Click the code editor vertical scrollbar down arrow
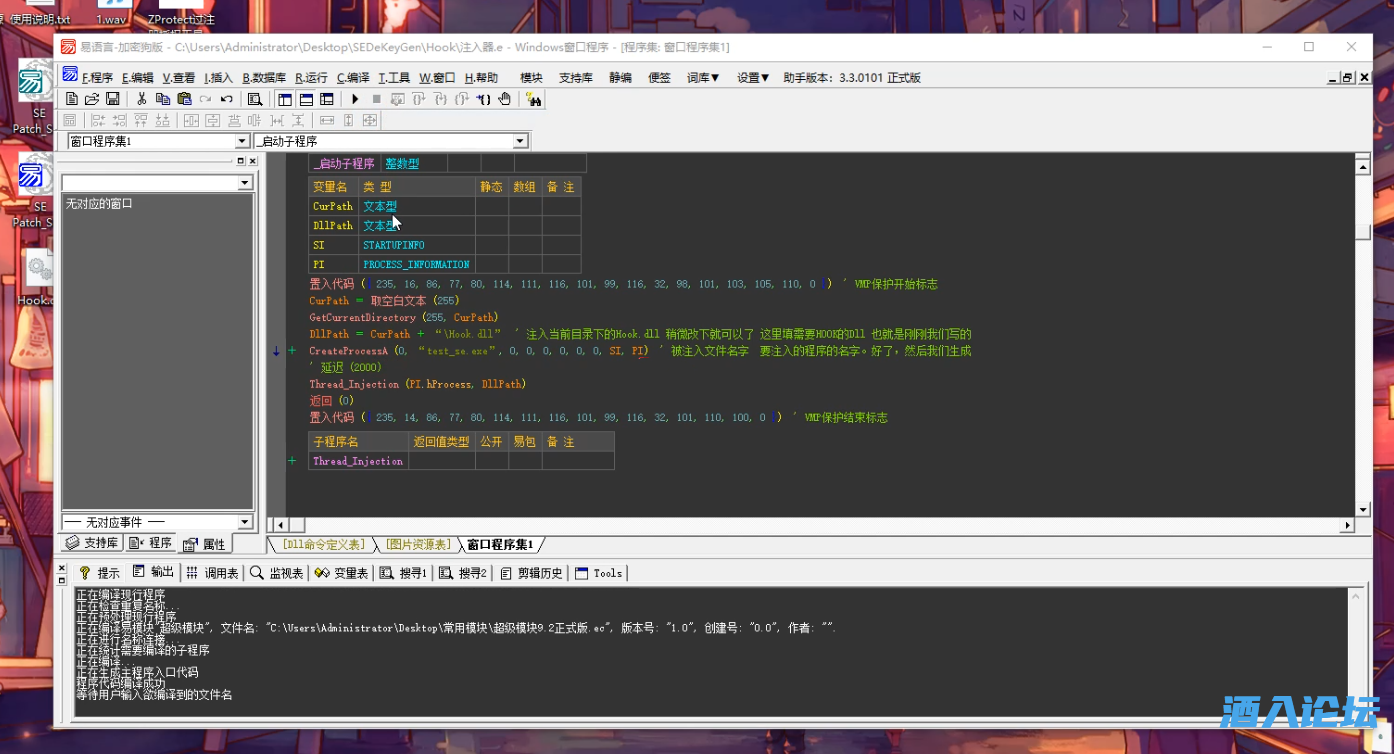1394x754 pixels. click(x=1362, y=509)
